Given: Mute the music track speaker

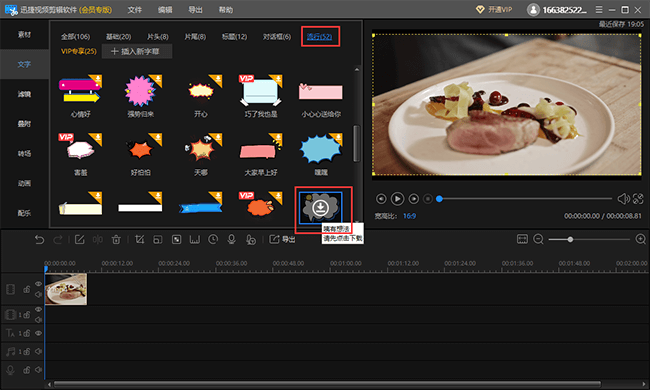Looking at the screenshot, I should tap(38, 351).
